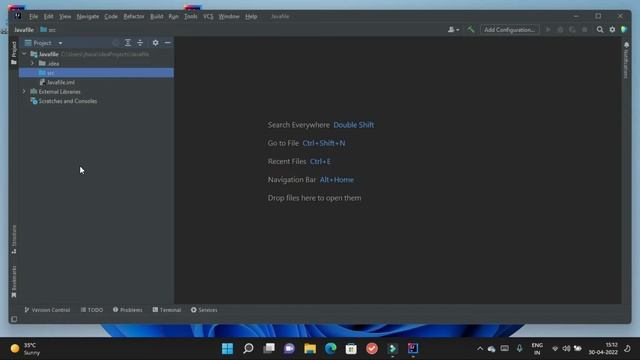The image size is (640, 360).
Task: Open Microsoft Edge from taskbar
Action: [x=331, y=349]
